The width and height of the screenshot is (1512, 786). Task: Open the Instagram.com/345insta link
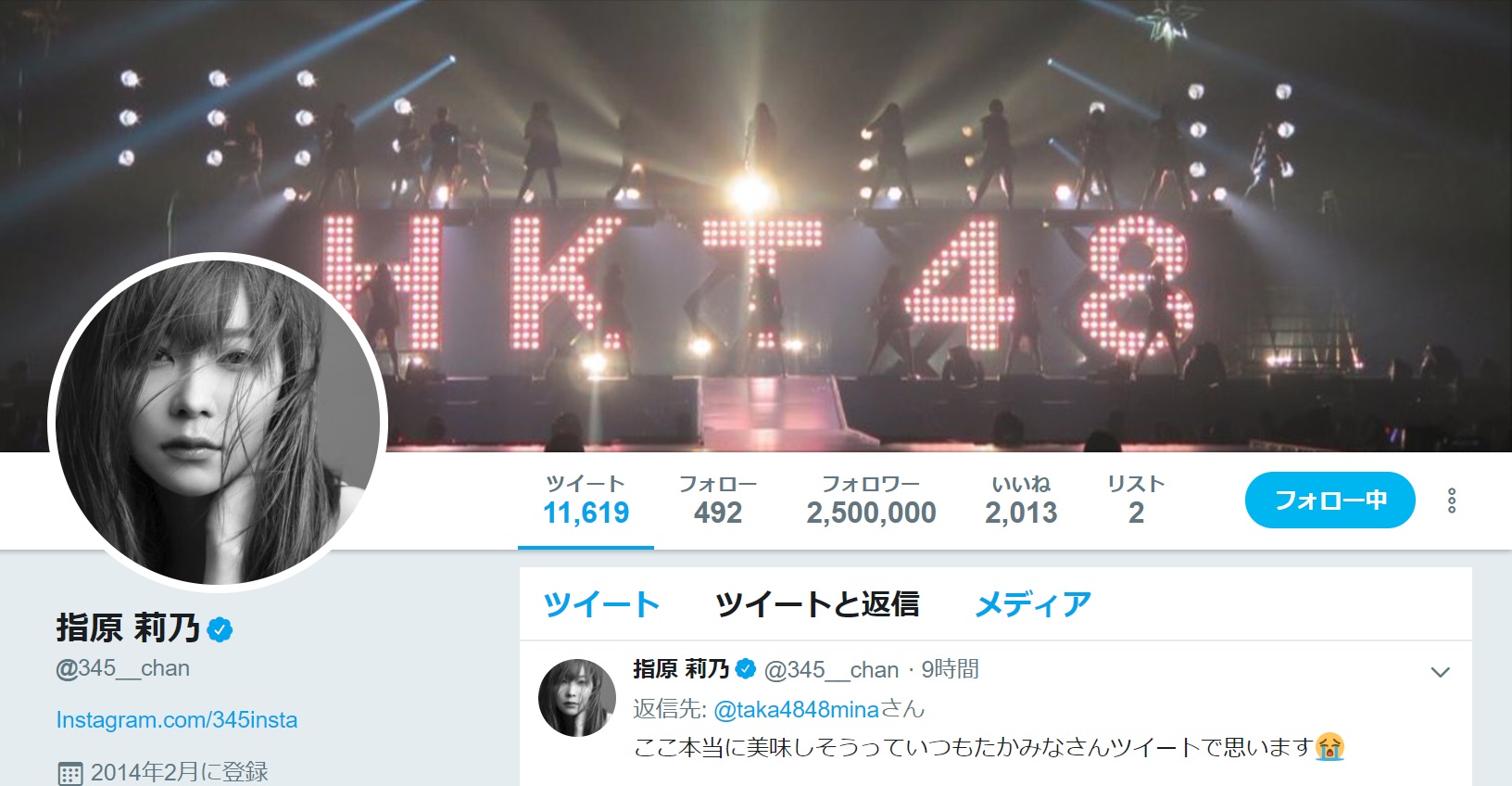[x=177, y=720]
